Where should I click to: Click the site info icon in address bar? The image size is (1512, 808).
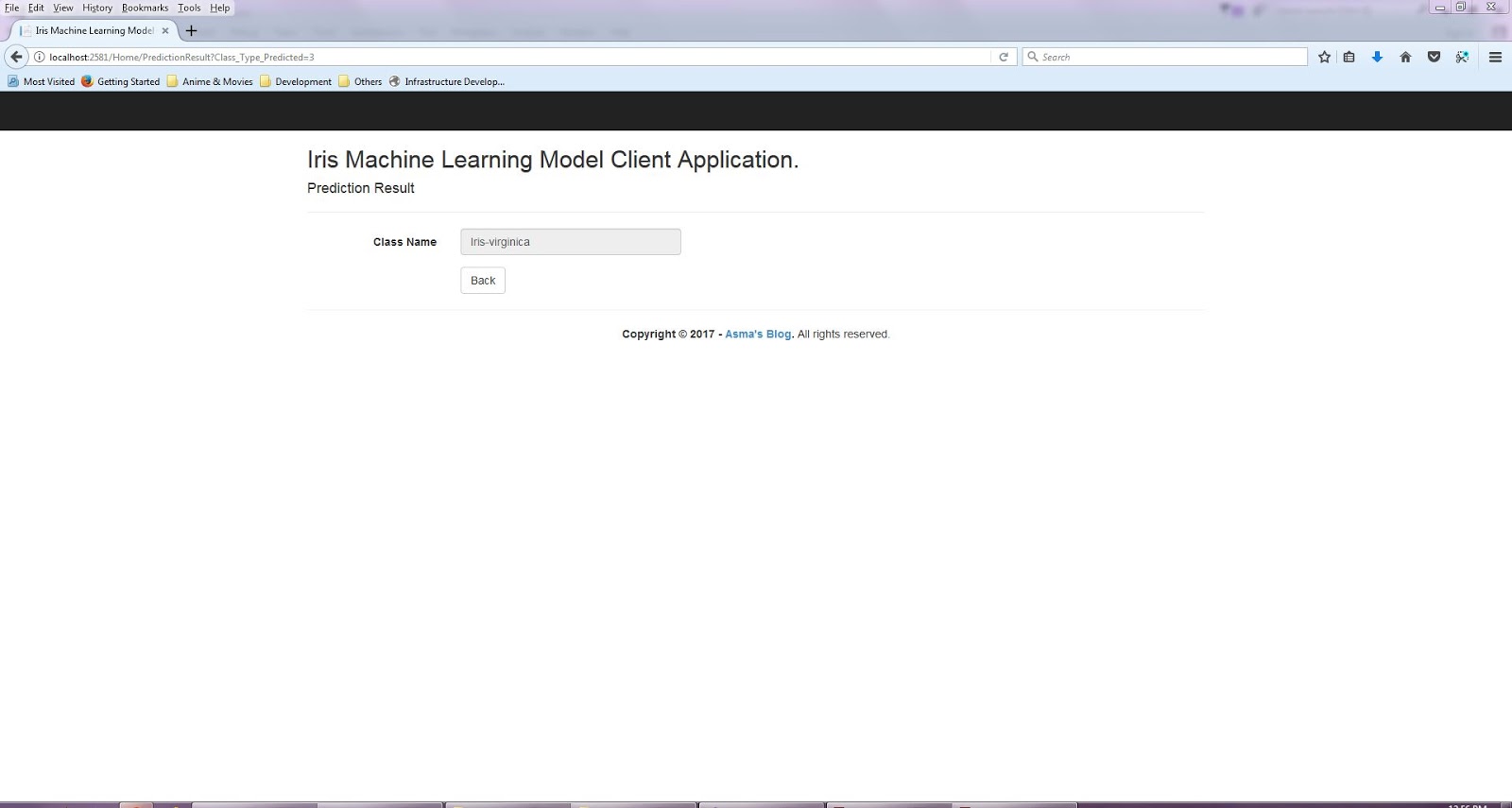tap(40, 57)
